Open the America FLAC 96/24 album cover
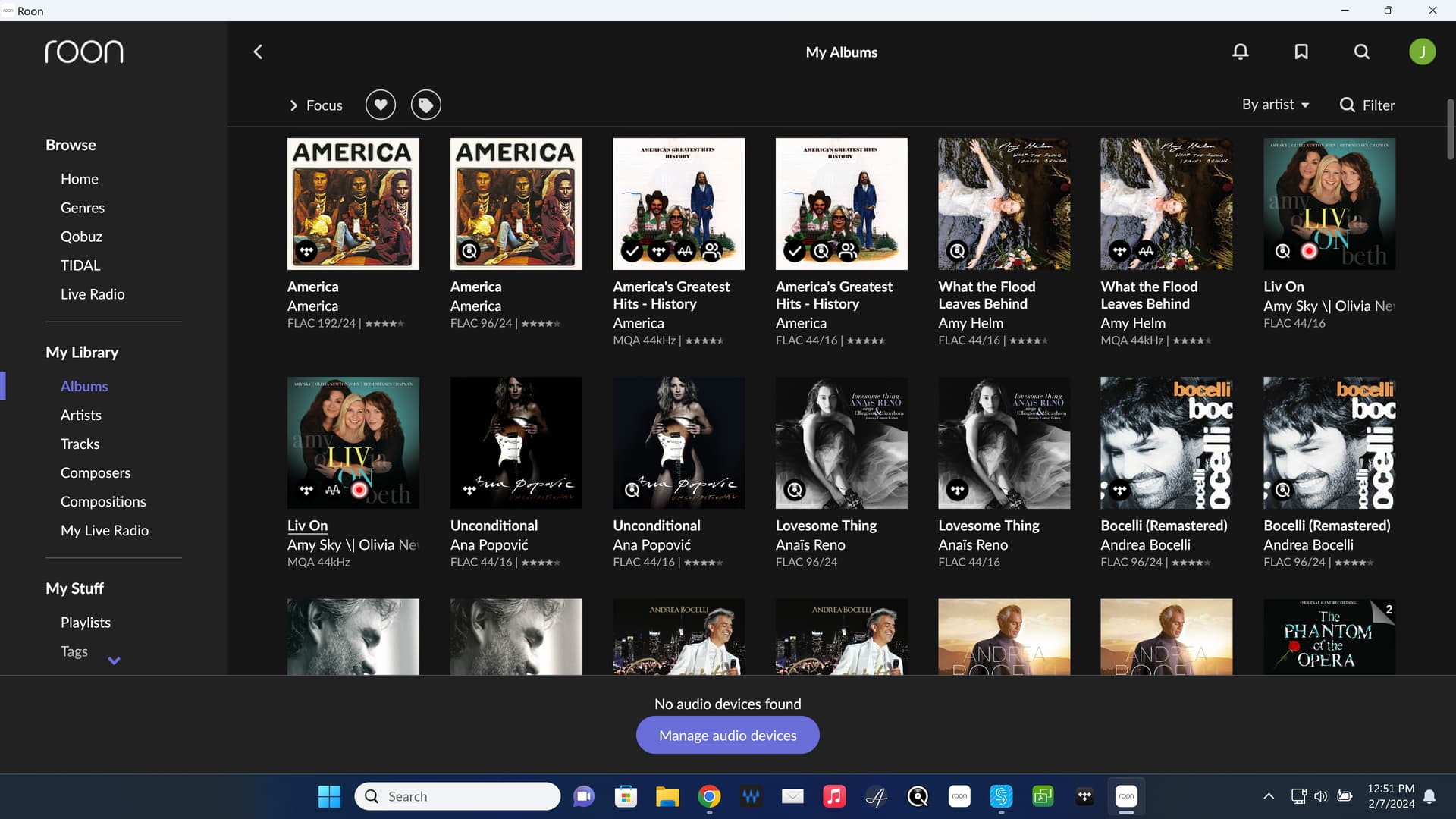The width and height of the screenshot is (1456, 819). pos(516,203)
